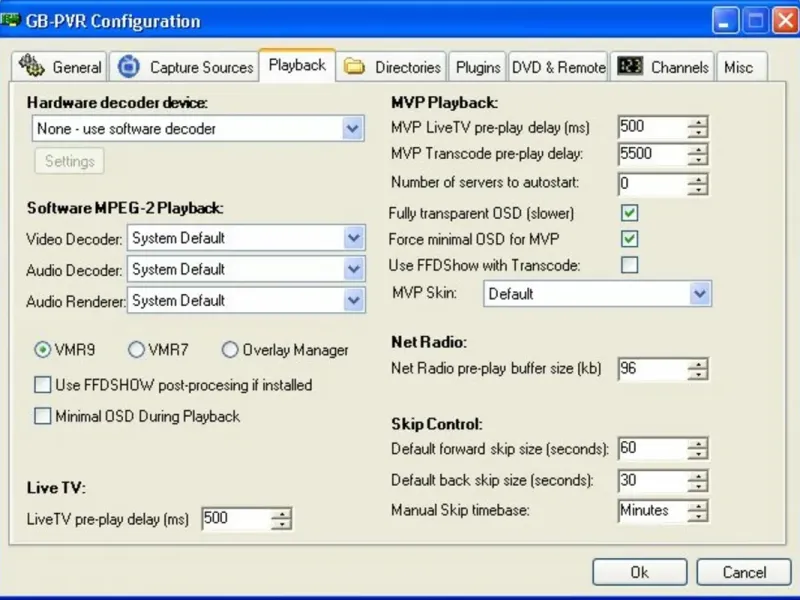
Task: Increase MVP LiveTV pre-play delay
Action: click(x=697, y=121)
